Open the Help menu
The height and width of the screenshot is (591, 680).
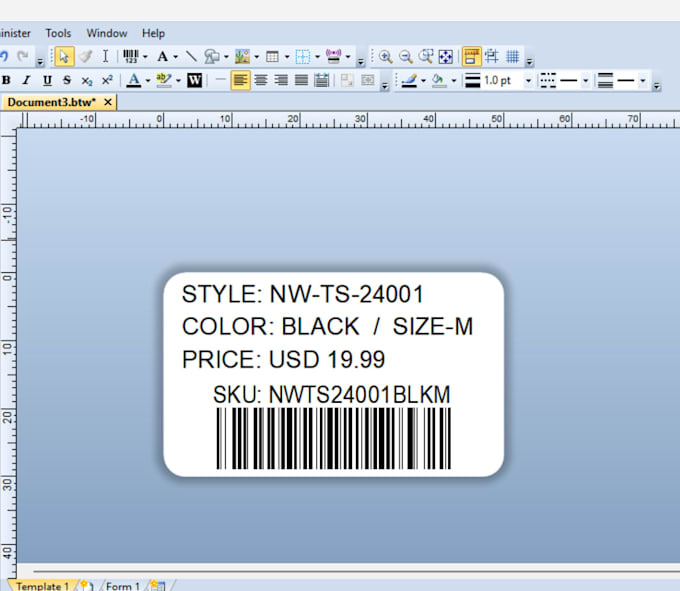click(x=153, y=33)
